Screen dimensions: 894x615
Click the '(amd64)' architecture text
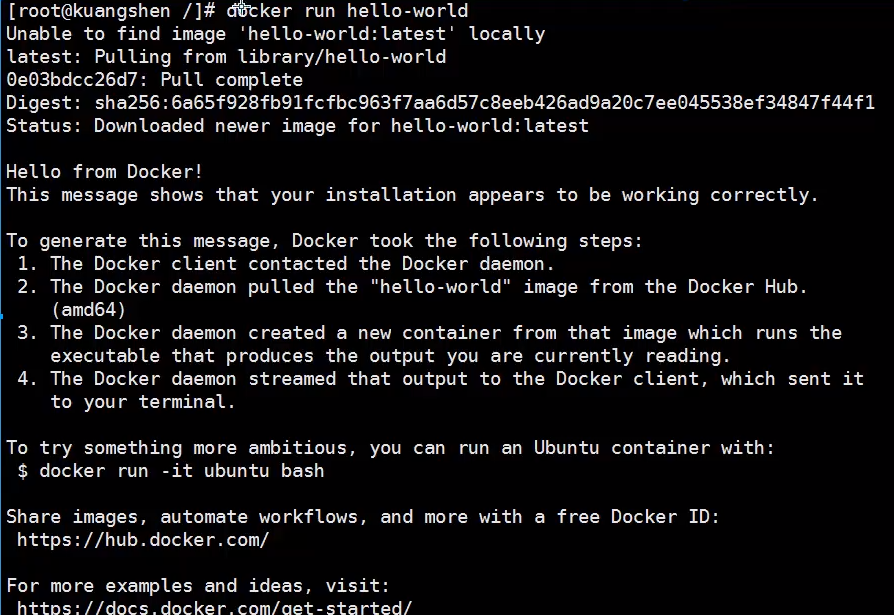point(88,310)
